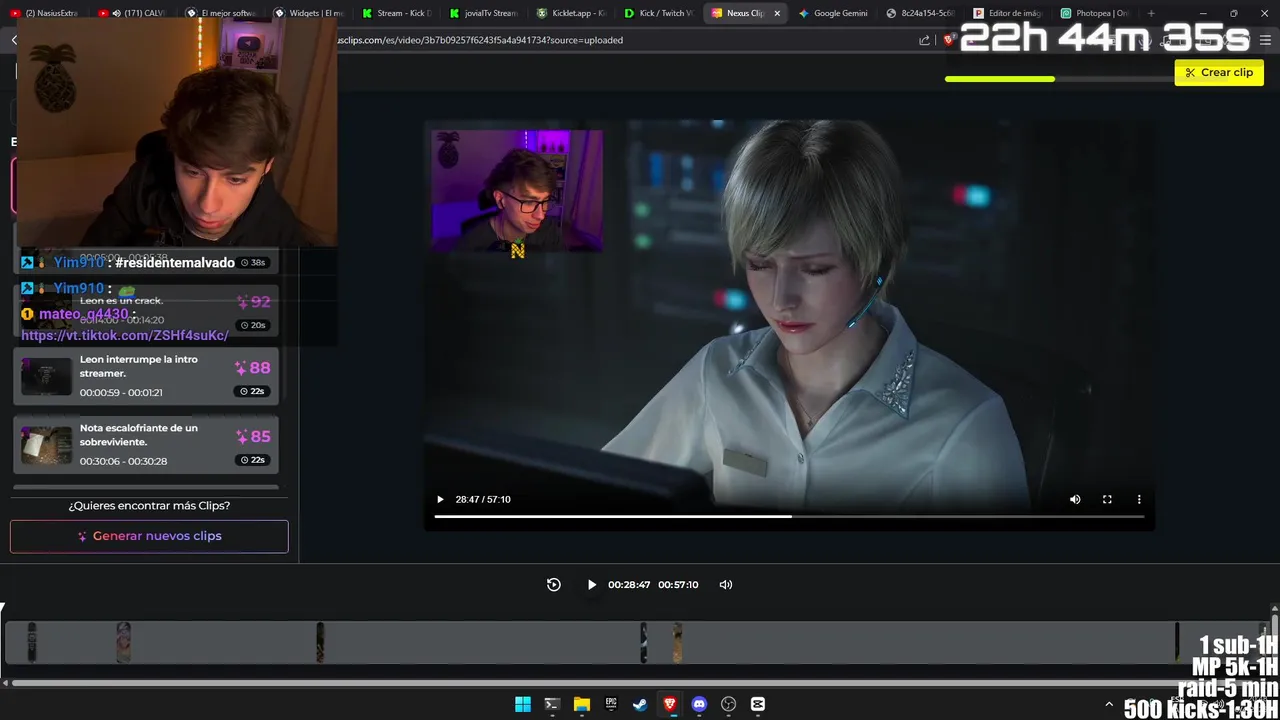Switch to the Google Gemini browser tab

(833, 13)
